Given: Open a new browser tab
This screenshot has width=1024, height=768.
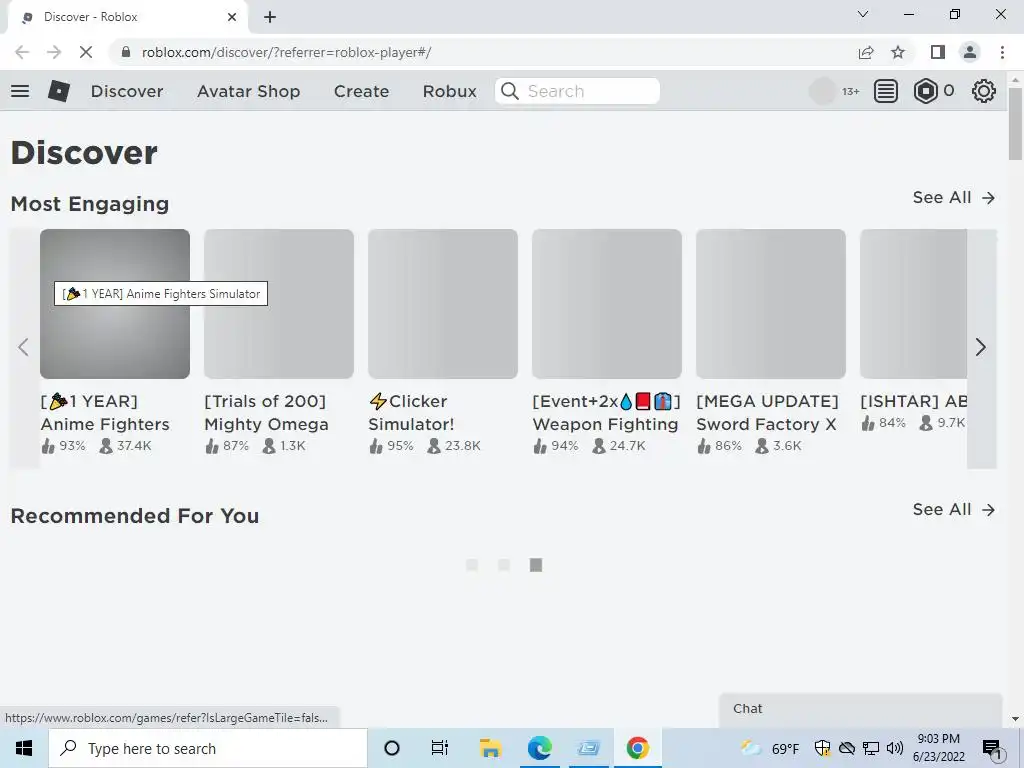Looking at the screenshot, I should tap(270, 17).
